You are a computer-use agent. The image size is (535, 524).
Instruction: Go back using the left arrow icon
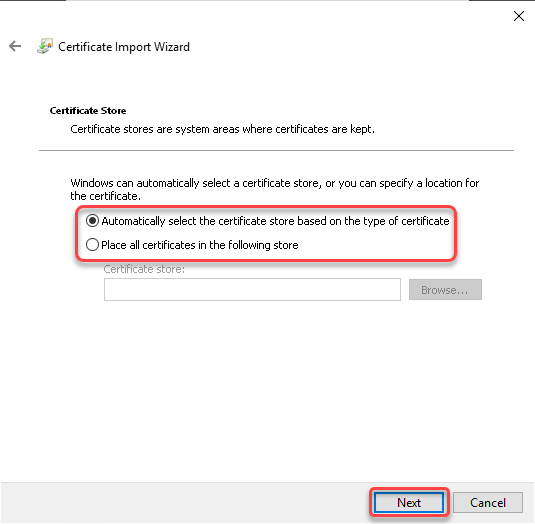click(x=15, y=46)
